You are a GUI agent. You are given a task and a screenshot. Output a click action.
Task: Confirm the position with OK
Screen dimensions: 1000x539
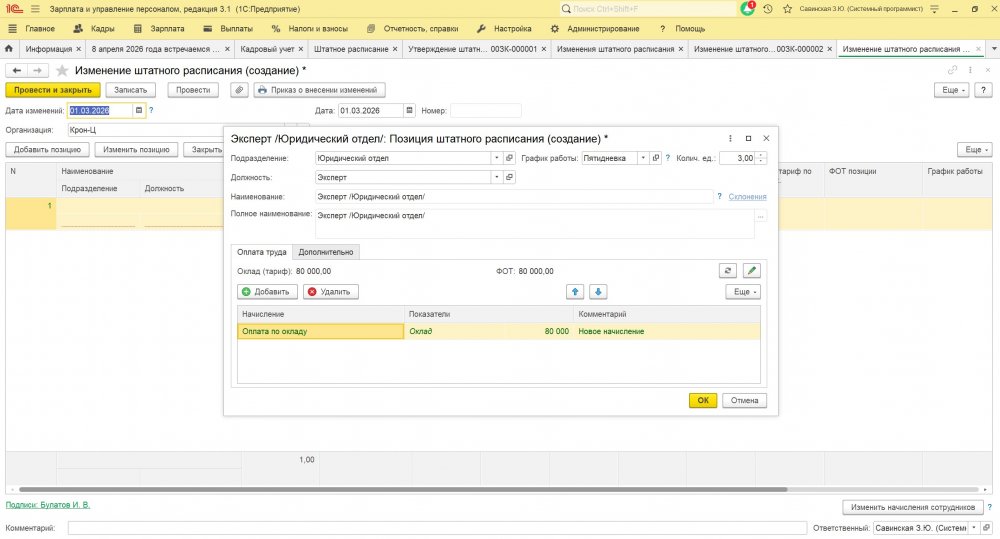[703, 401]
